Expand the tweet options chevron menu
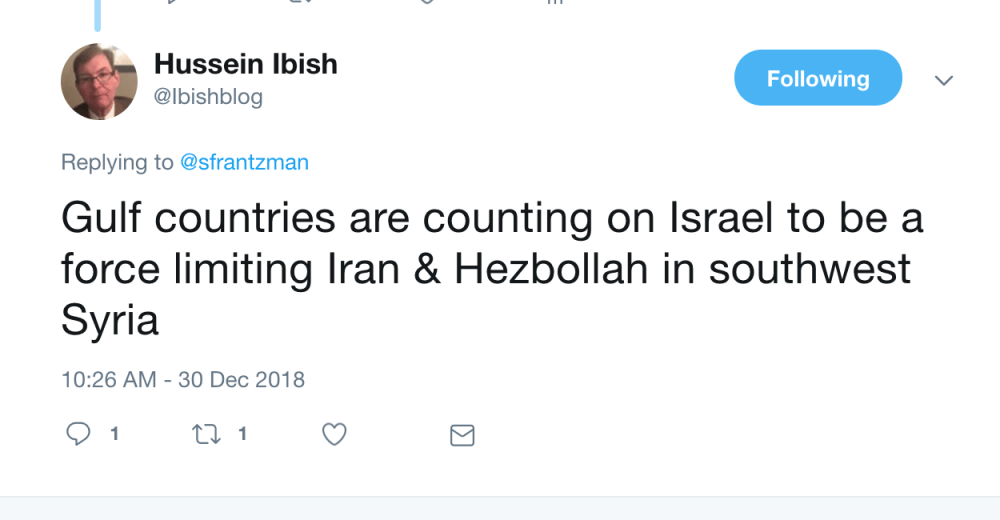This screenshot has width=1000, height=520. coord(944,80)
